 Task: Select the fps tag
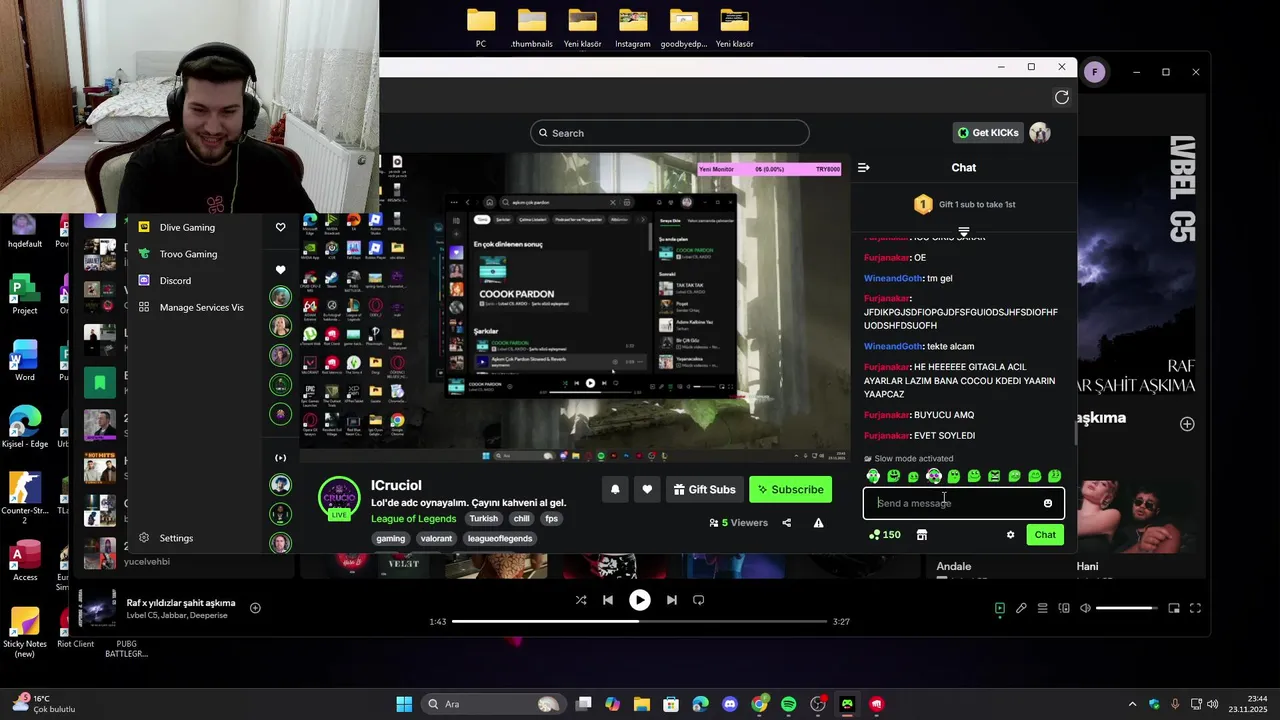[551, 519]
